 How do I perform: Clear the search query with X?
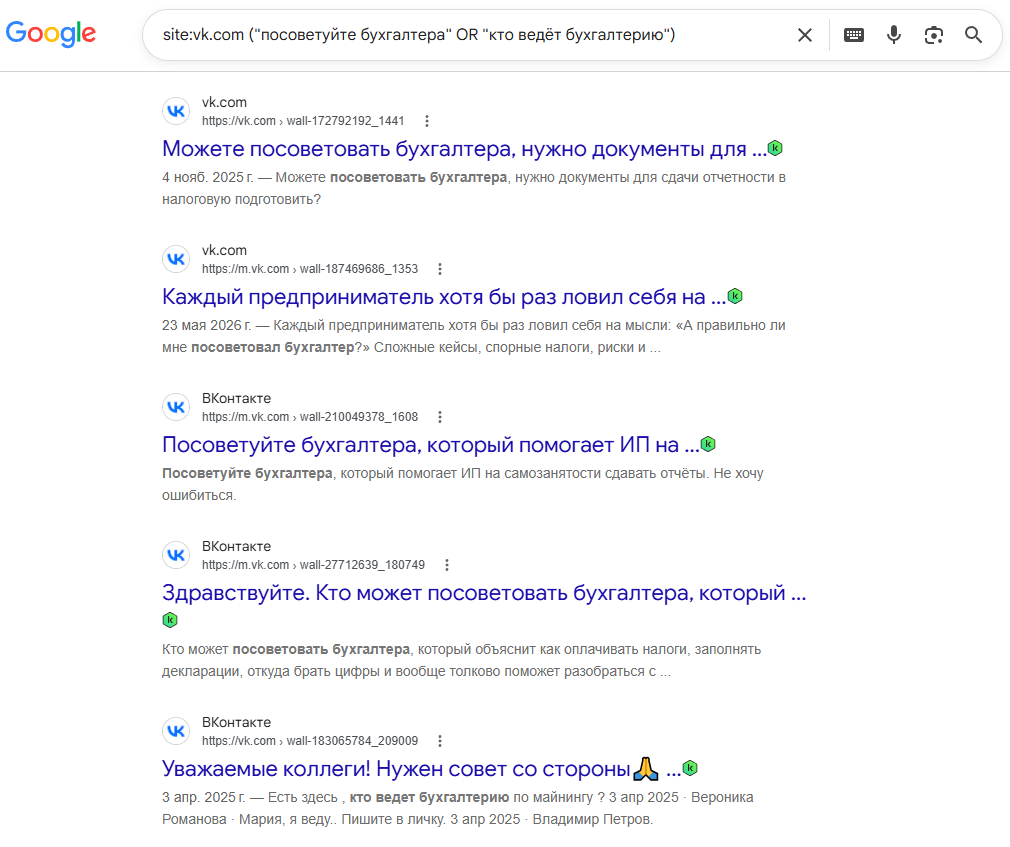805,35
